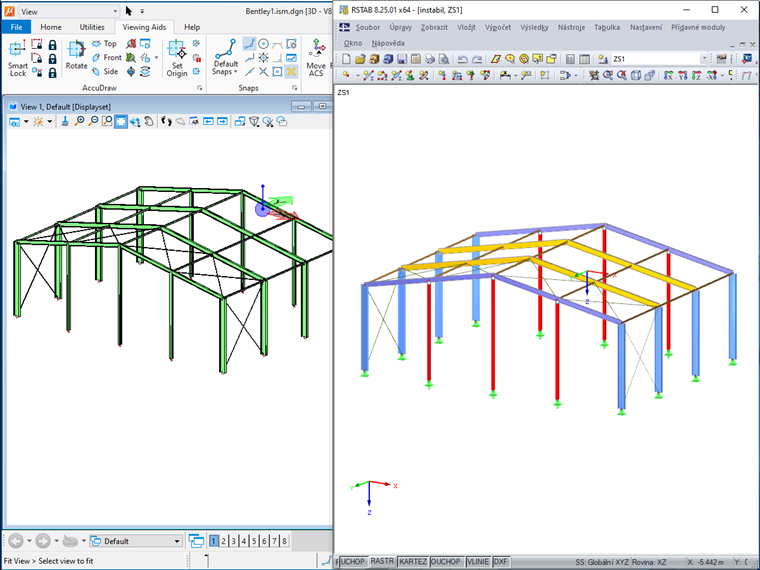This screenshot has height=570, width=760.
Task: Click the Fit View tool
Action: [x=121, y=121]
